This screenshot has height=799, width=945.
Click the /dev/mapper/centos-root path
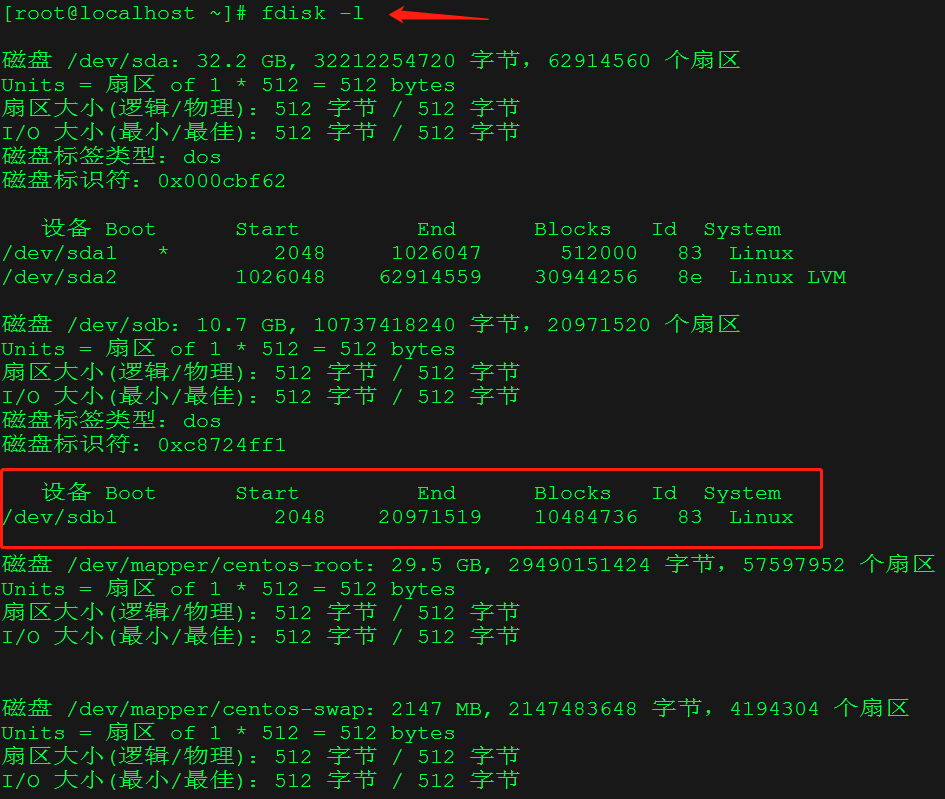[x=216, y=565]
